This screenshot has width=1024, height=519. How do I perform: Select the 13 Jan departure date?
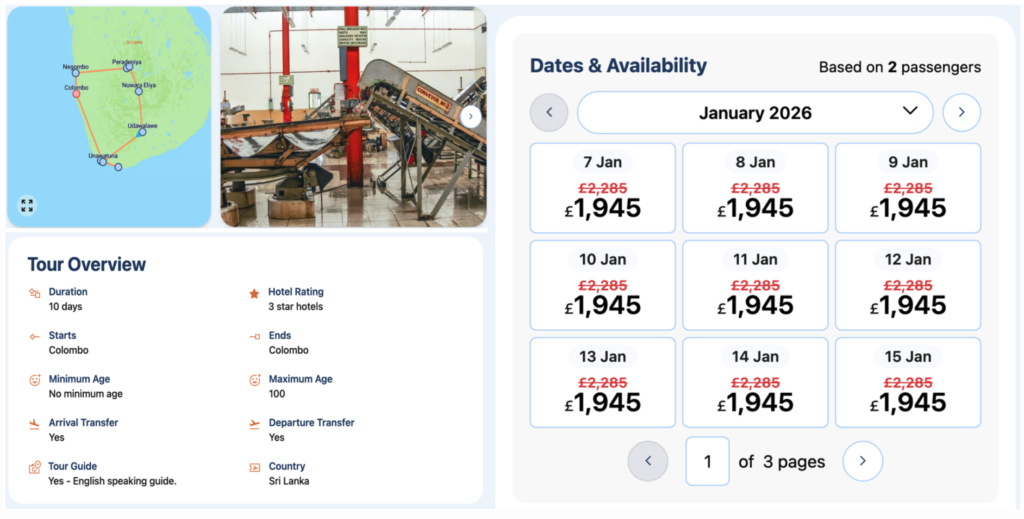(x=602, y=382)
